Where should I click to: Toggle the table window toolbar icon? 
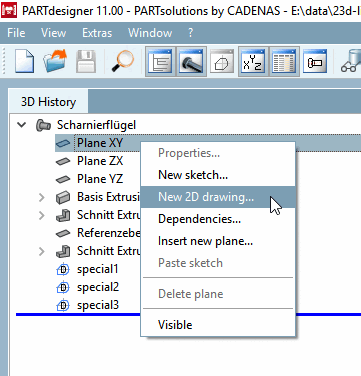pyautogui.click(x=284, y=62)
